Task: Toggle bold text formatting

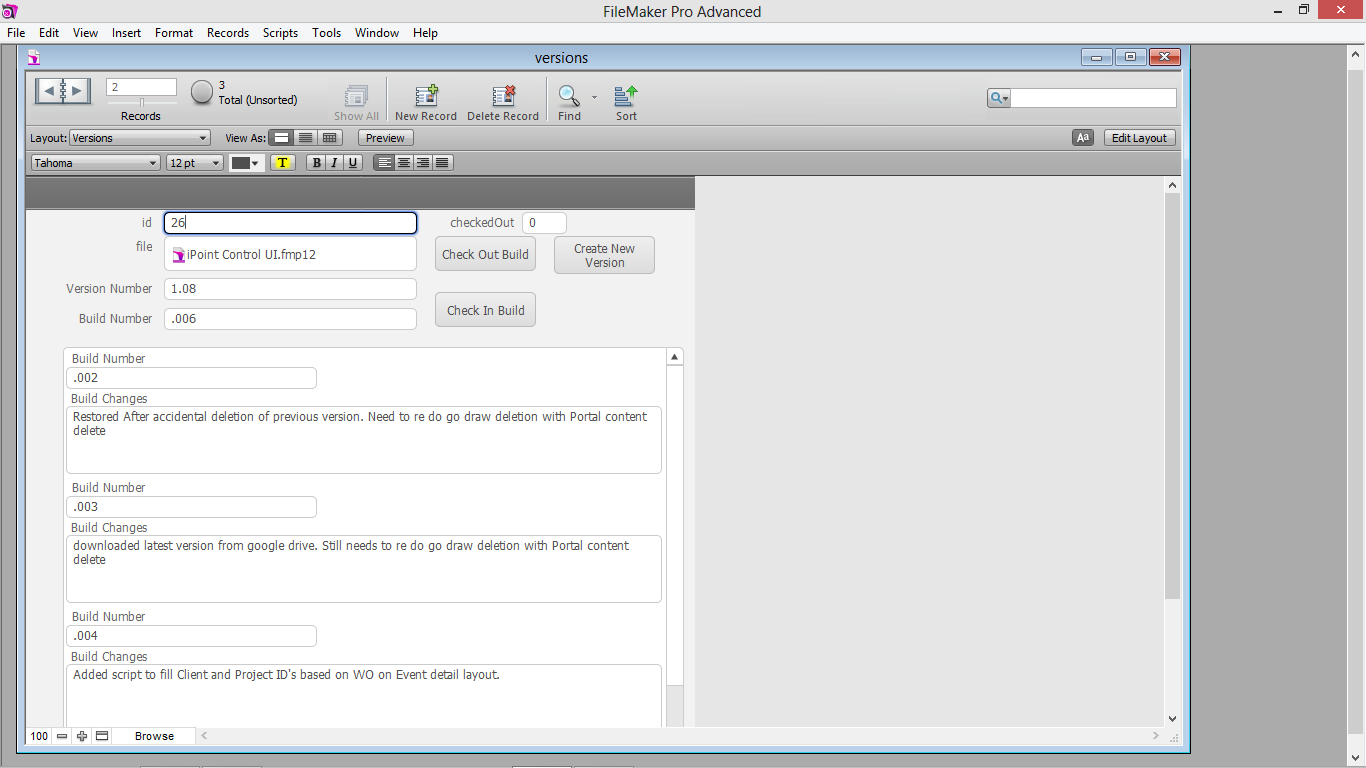Action: click(317, 163)
